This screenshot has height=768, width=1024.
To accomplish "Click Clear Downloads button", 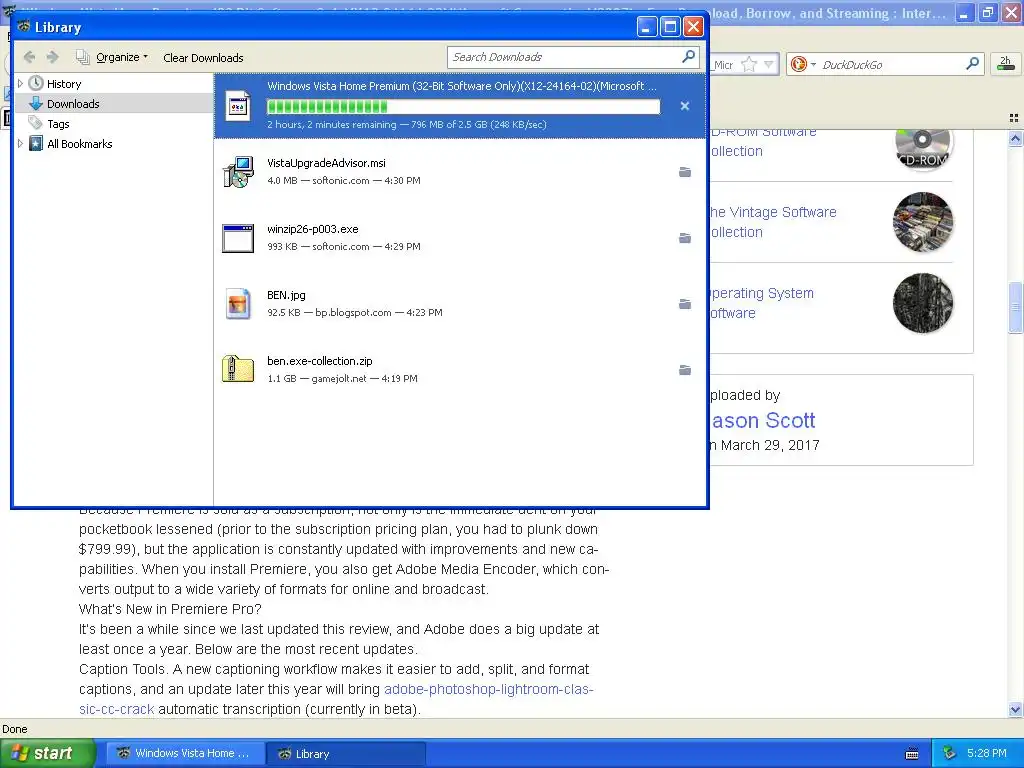I will (x=203, y=58).
